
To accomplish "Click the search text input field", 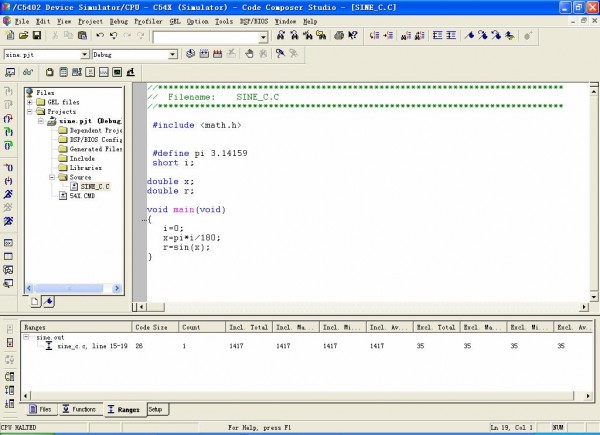I will click(205, 36).
